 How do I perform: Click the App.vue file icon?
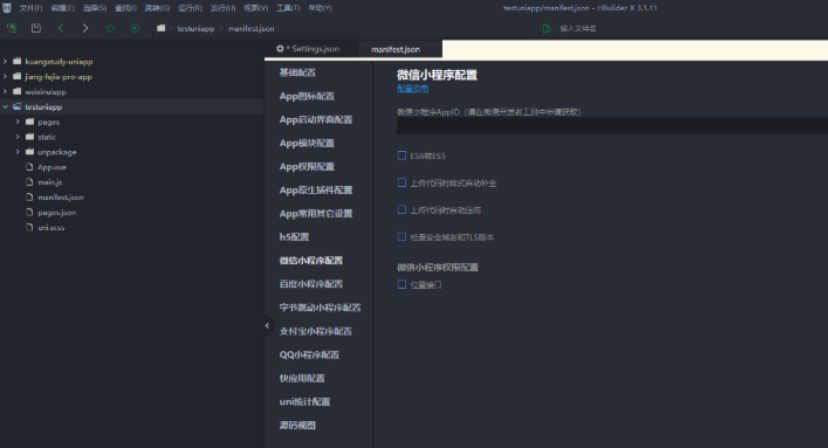pos(30,167)
